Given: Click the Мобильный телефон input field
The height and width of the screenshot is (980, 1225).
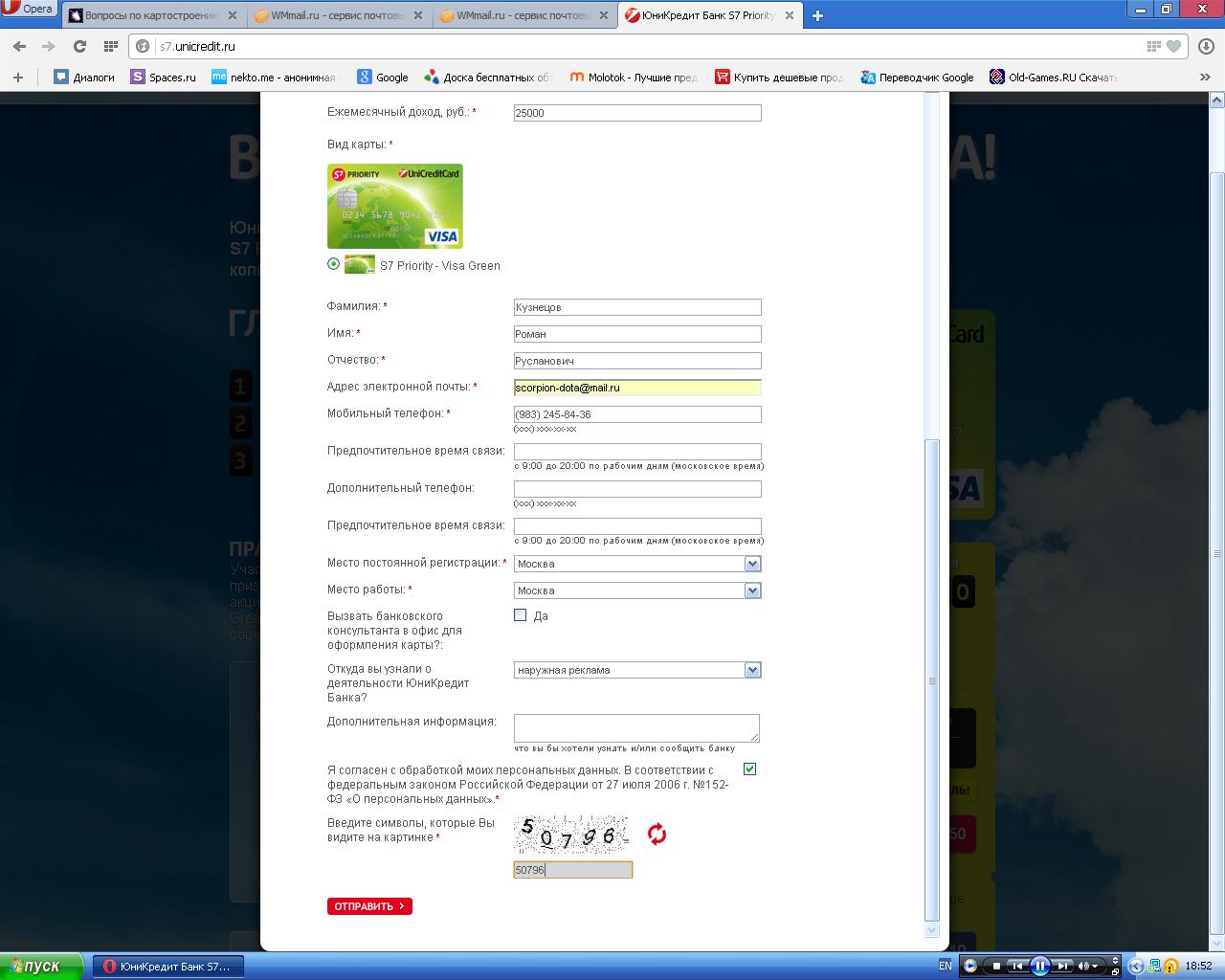Looking at the screenshot, I should 637,414.
